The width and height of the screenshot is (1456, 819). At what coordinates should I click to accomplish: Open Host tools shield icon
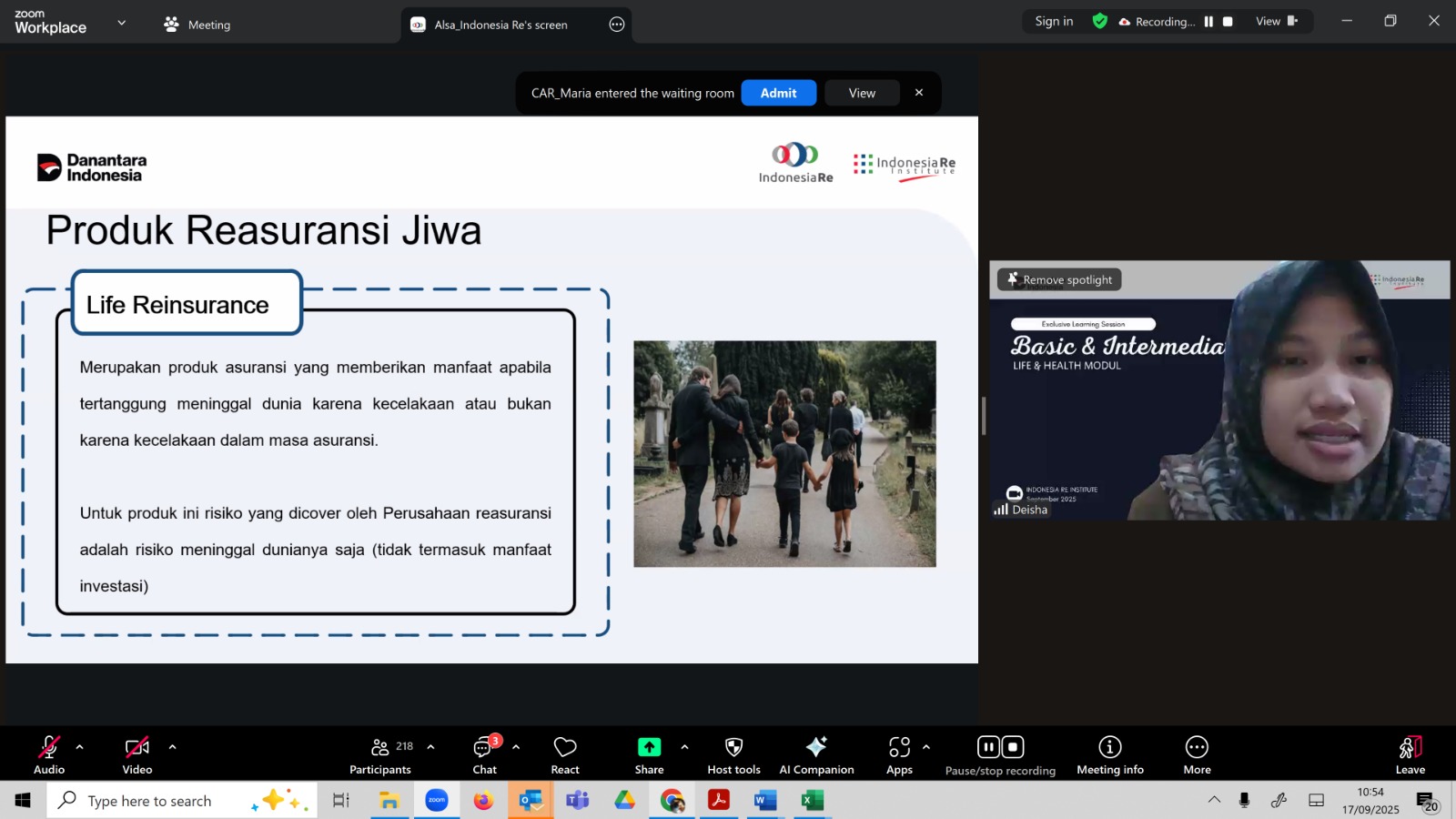coord(733,747)
